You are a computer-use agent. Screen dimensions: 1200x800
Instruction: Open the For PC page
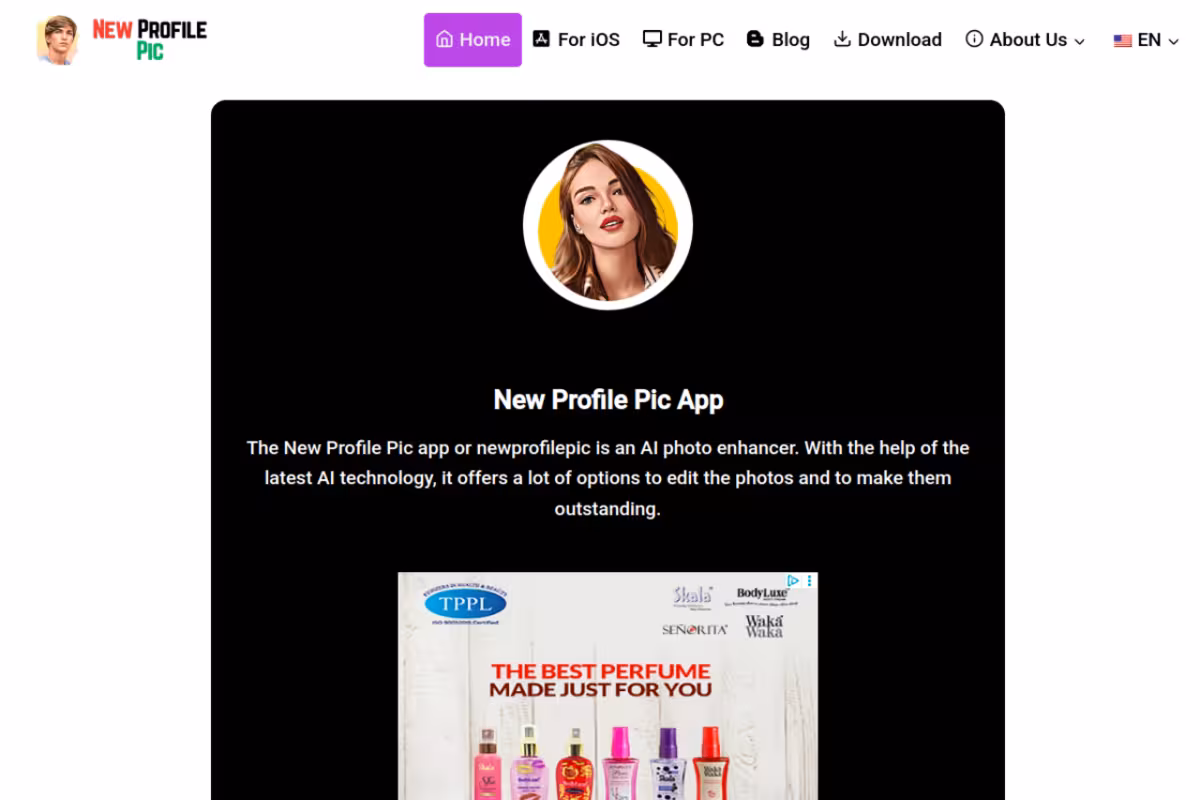(683, 40)
